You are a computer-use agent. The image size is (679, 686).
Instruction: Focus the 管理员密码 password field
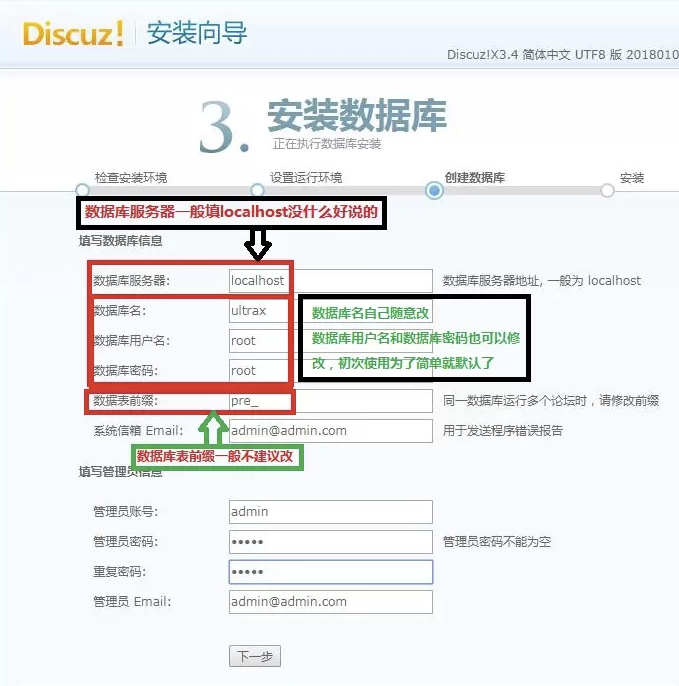point(331,542)
